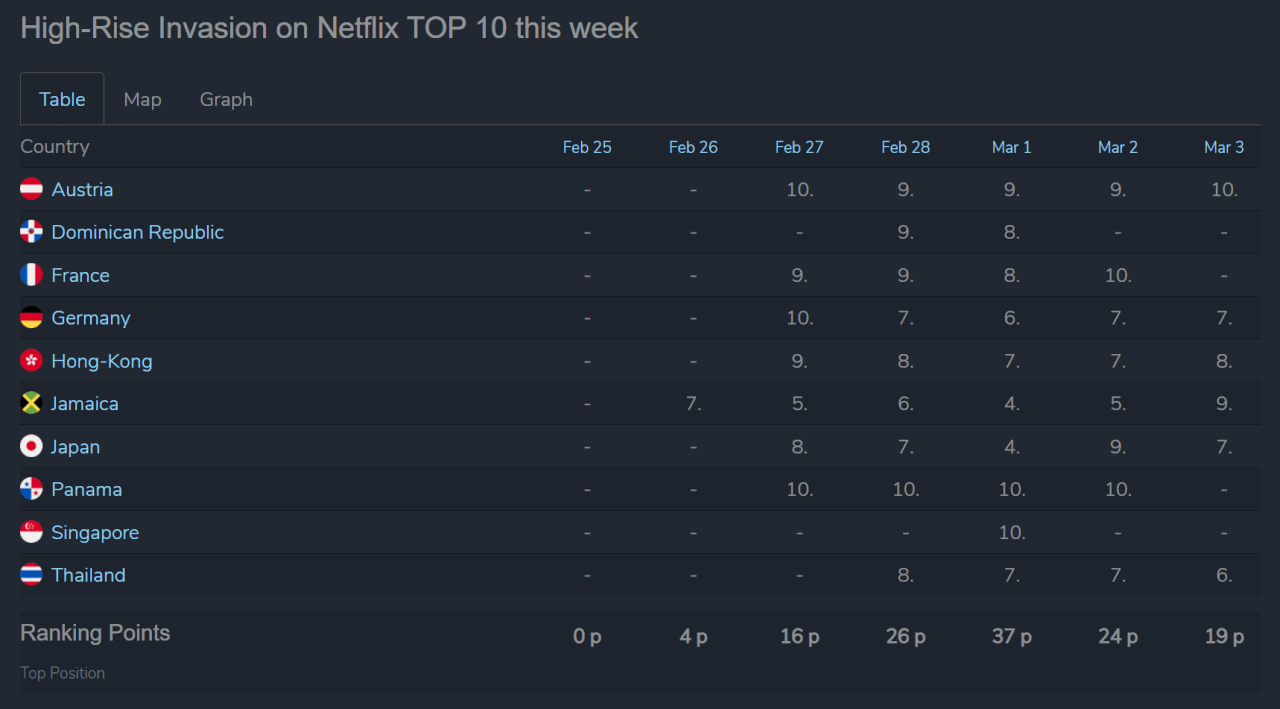Click the Panama flag icon
The width and height of the screenshot is (1280, 709).
pos(32,490)
